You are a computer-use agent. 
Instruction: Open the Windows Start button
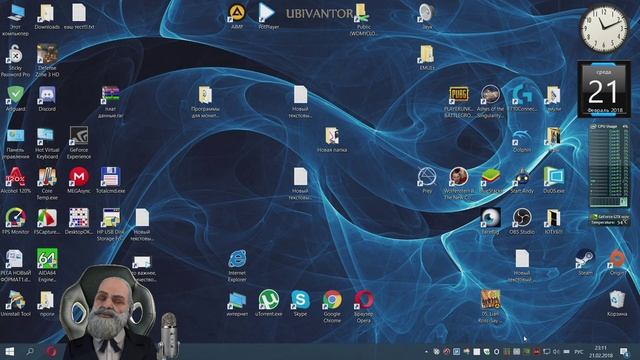pyautogui.click(x=9, y=351)
